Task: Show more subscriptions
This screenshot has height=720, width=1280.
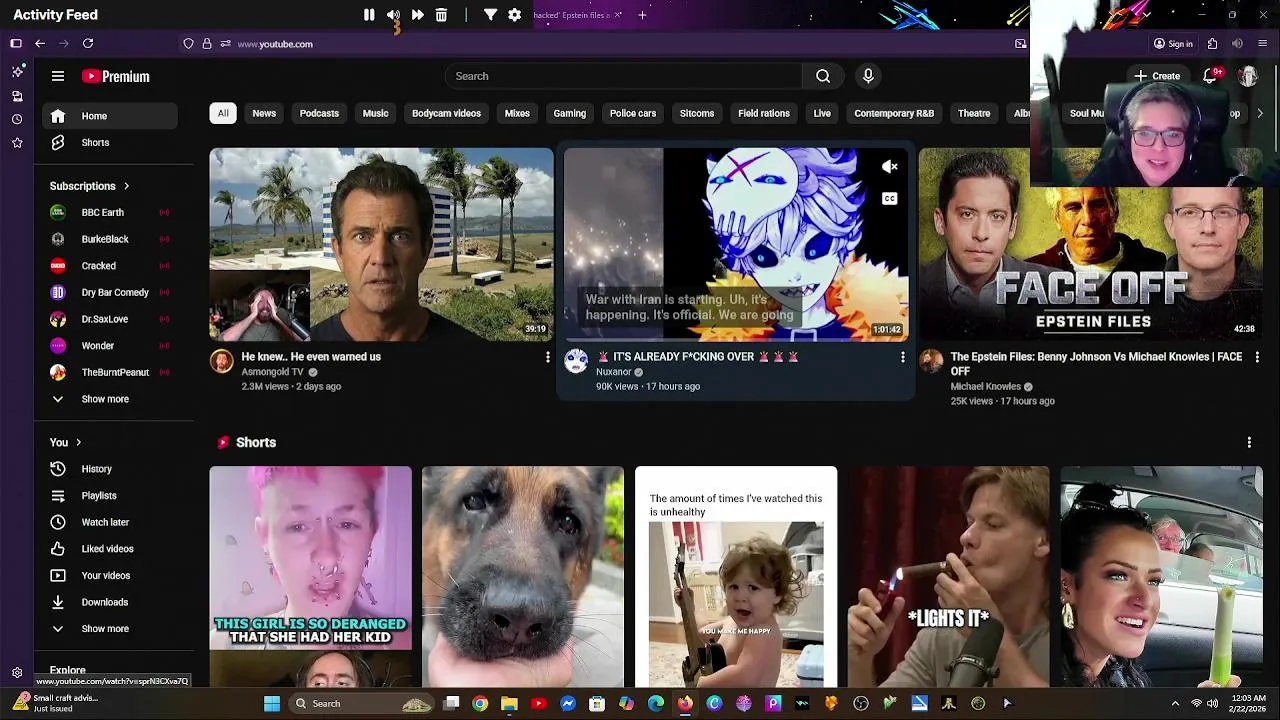Action: click(110, 399)
